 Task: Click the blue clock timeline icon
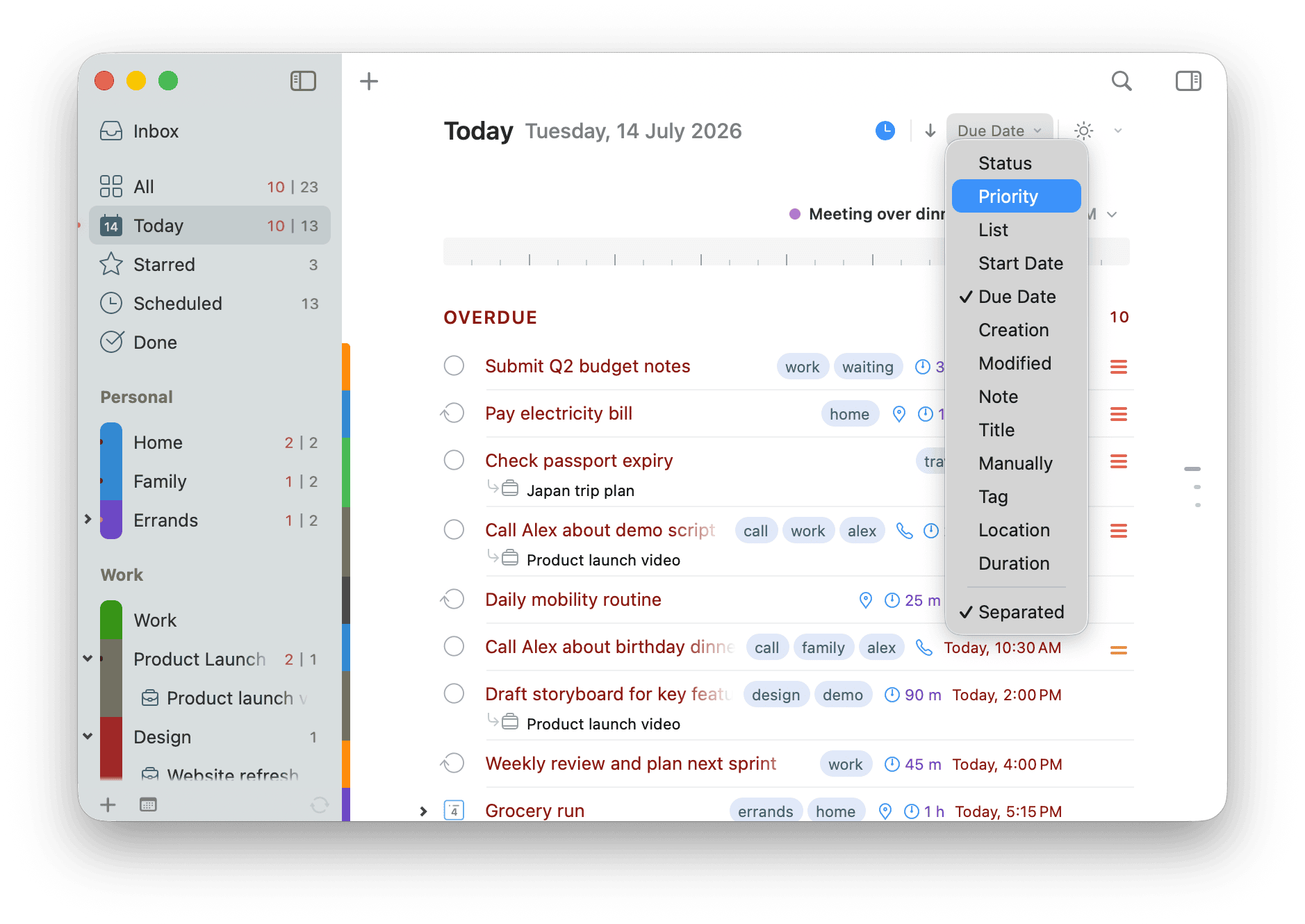(x=885, y=131)
